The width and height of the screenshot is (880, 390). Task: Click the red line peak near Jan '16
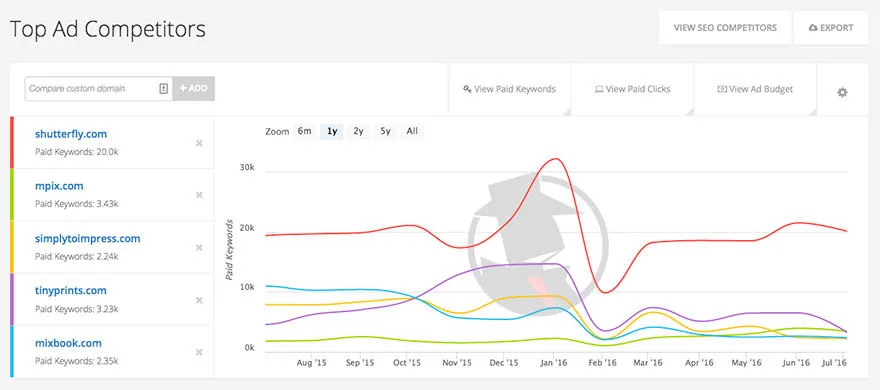(555, 159)
